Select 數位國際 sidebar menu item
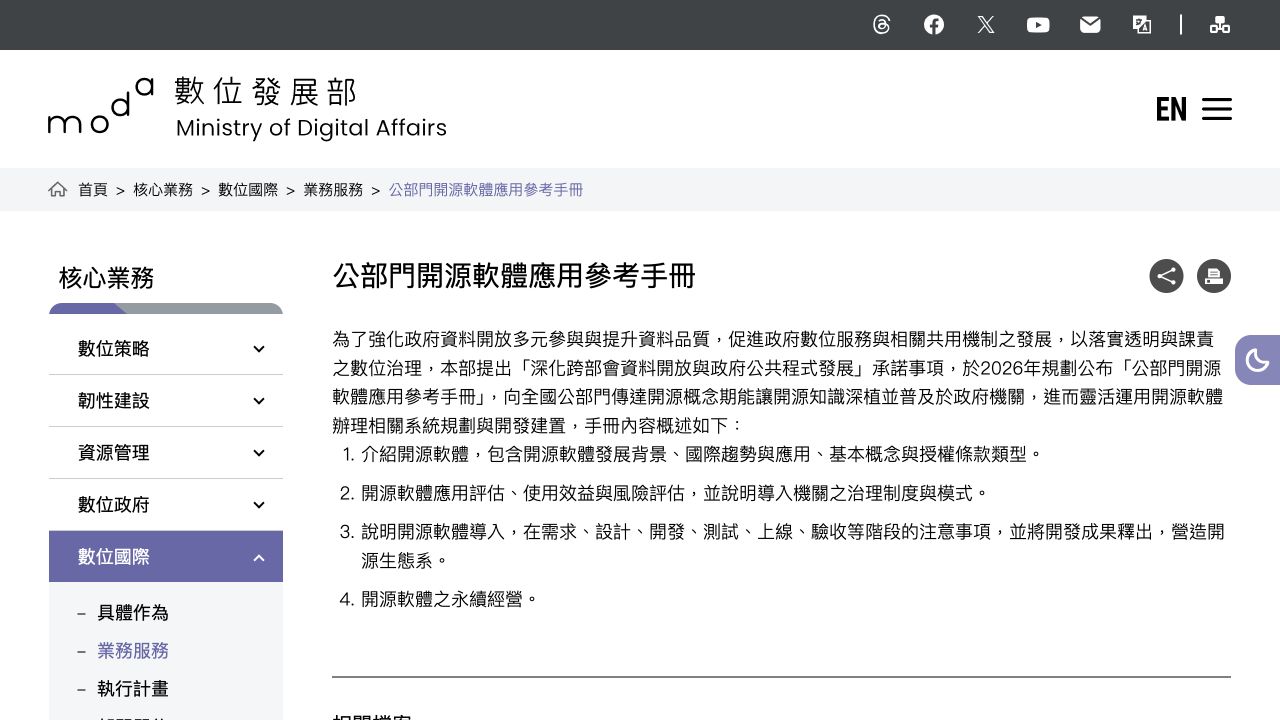Image resolution: width=1280 pixels, height=720 pixels. point(166,557)
